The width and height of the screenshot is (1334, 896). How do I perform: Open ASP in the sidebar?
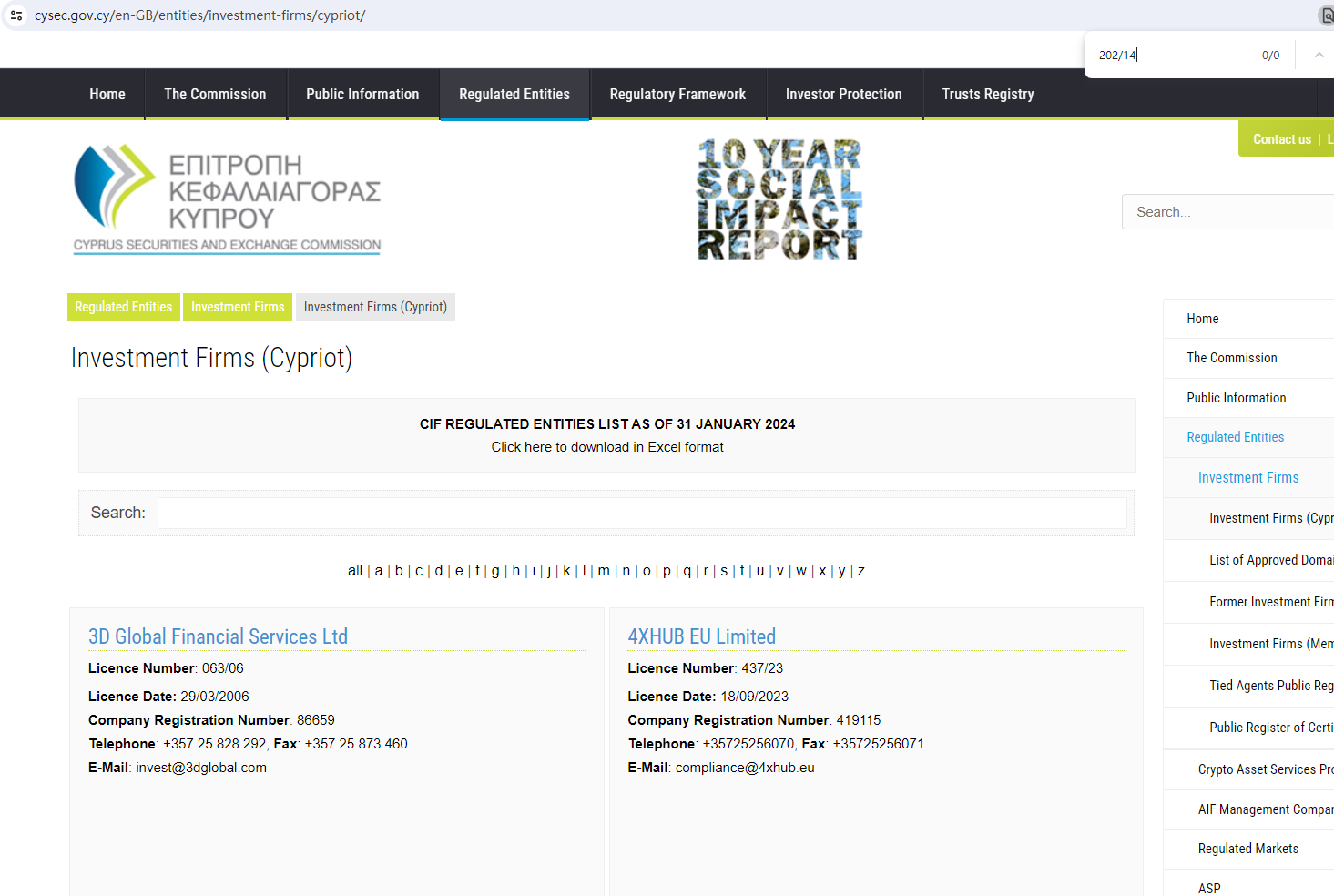point(1209,888)
